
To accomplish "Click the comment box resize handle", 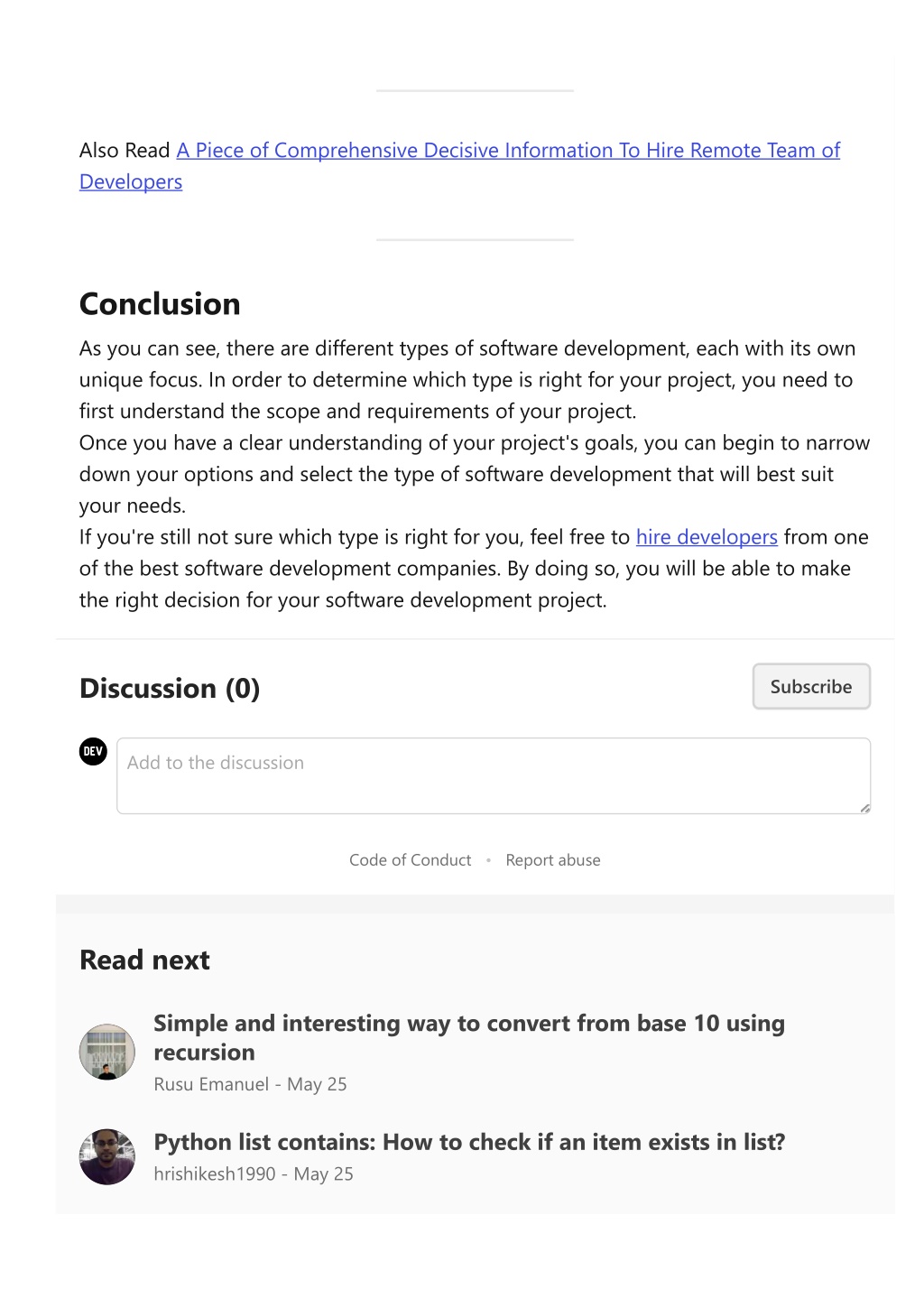I will click(x=864, y=808).
